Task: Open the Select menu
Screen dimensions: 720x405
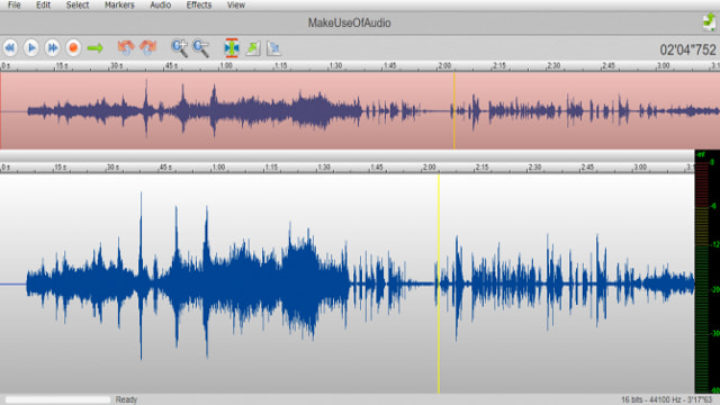Action: click(x=77, y=5)
